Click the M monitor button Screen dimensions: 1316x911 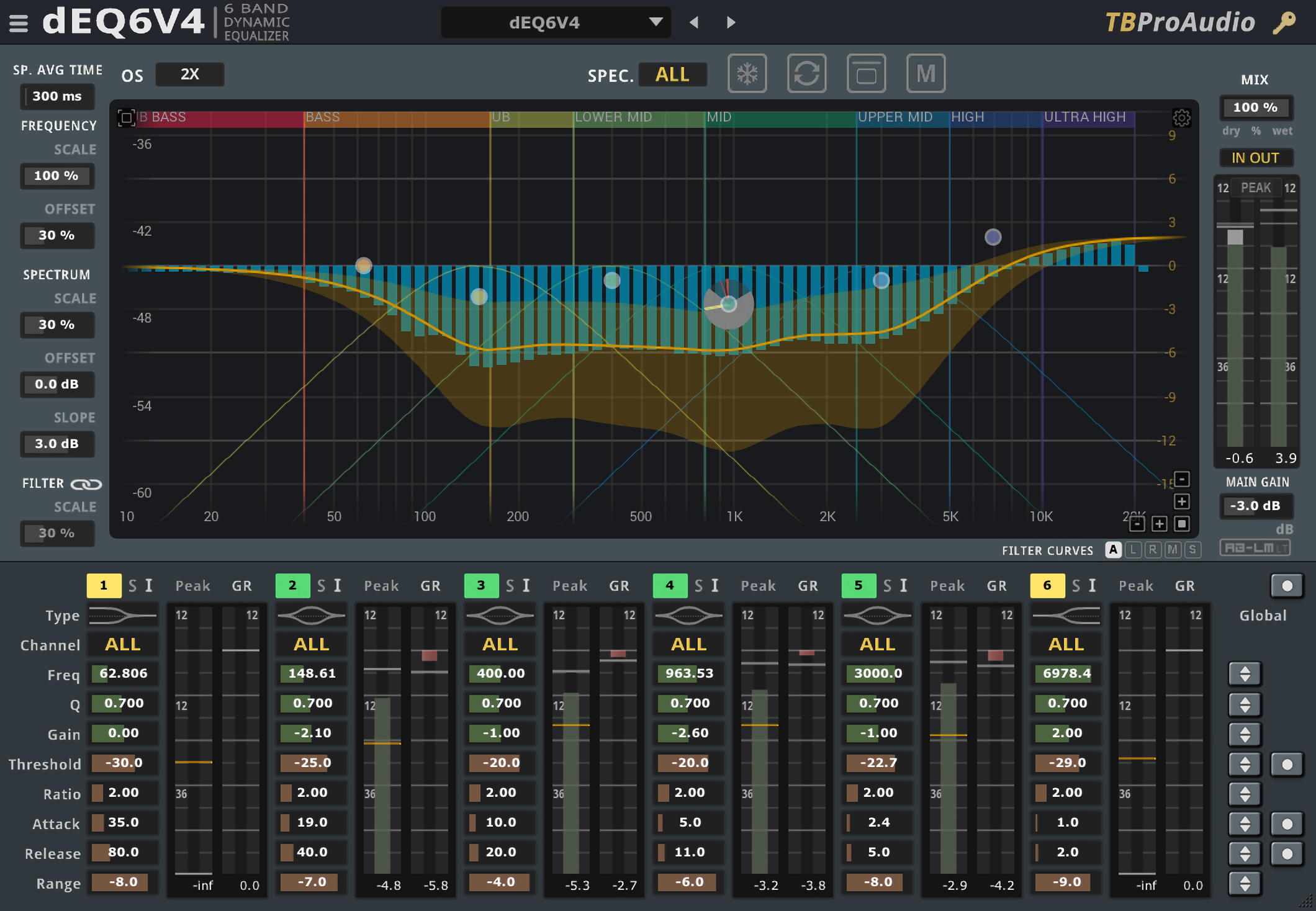pos(926,74)
